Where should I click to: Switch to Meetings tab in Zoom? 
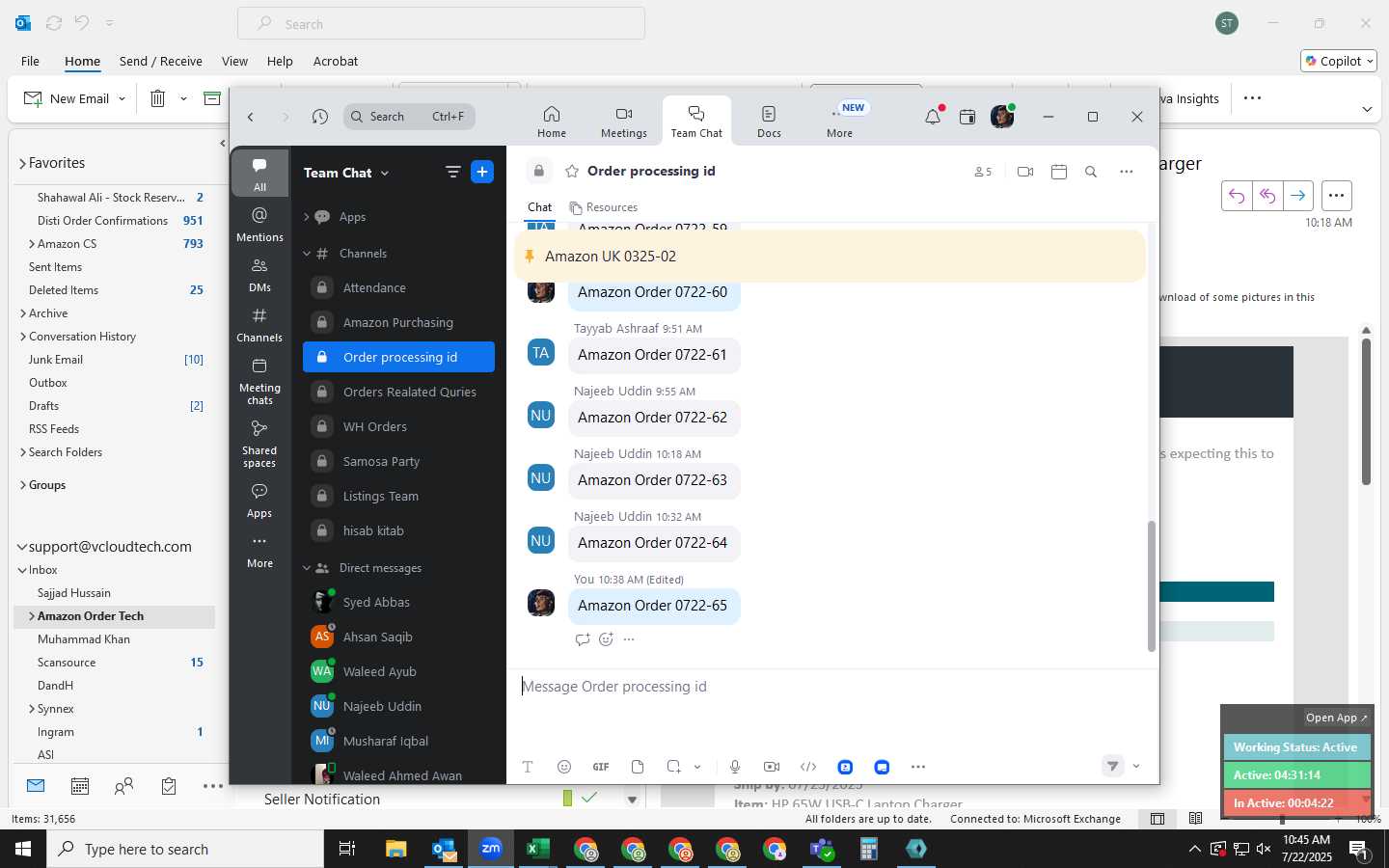pos(624,122)
